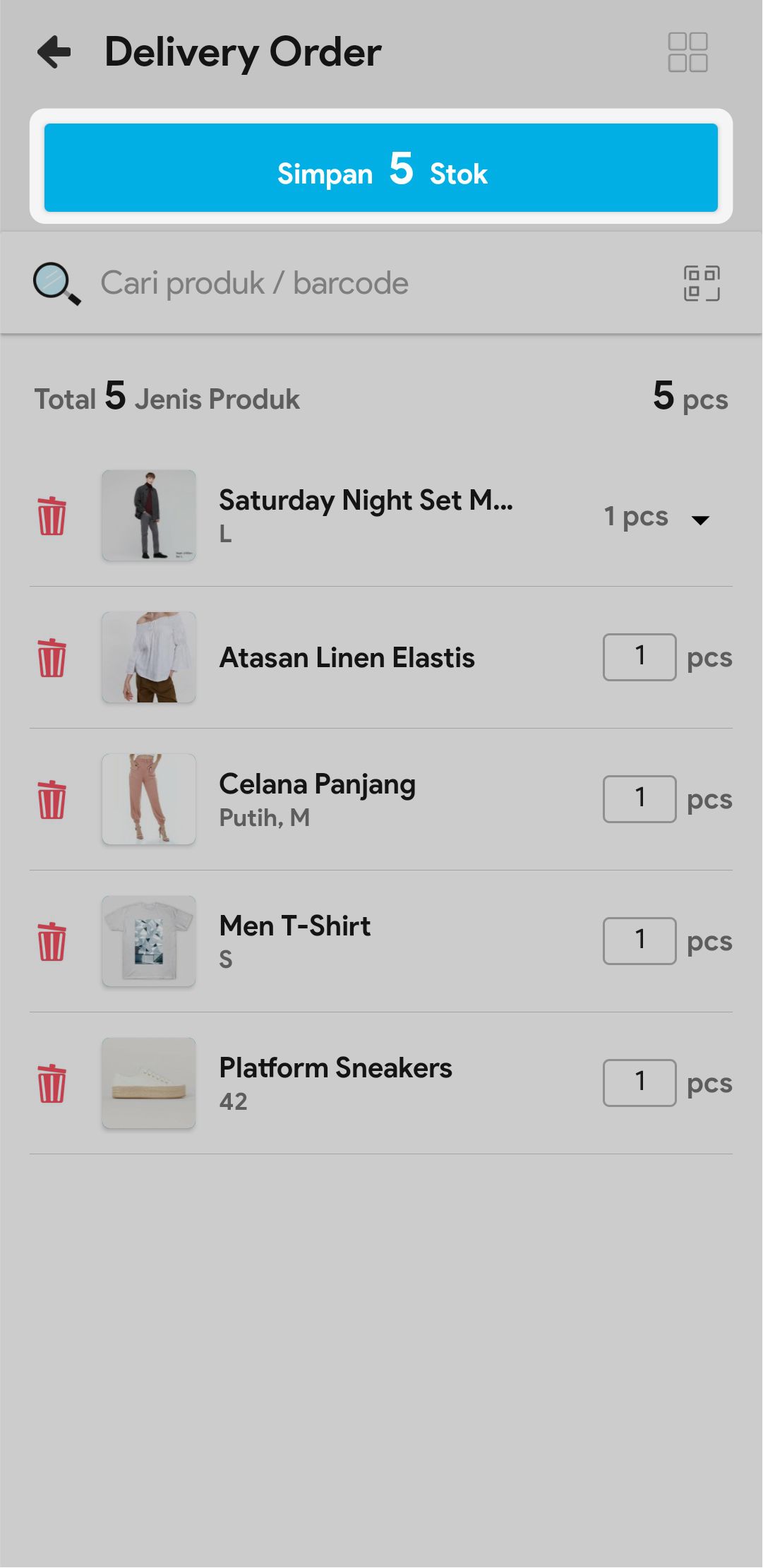The height and width of the screenshot is (1568, 763).
Task: Click the Platform Sneakers quantity input
Action: pyautogui.click(x=639, y=1083)
